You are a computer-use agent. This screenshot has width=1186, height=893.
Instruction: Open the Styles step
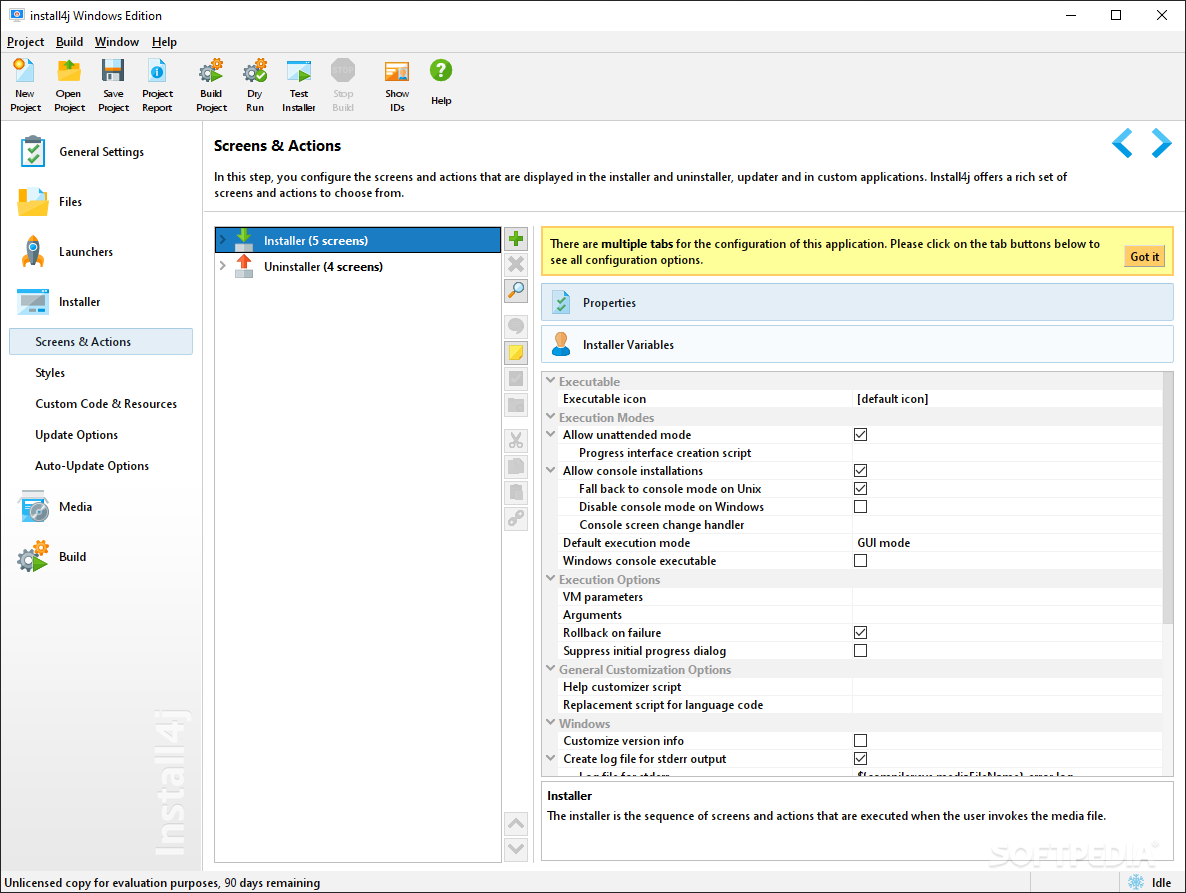coord(50,373)
